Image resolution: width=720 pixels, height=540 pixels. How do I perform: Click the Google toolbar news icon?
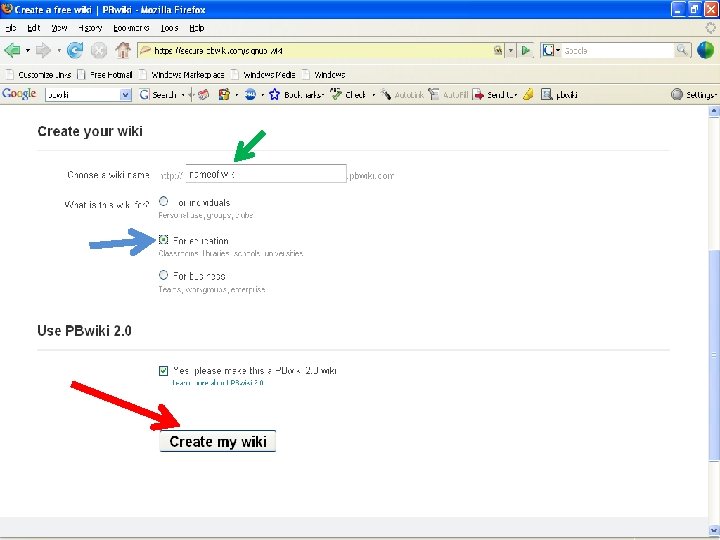pos(203,95)
